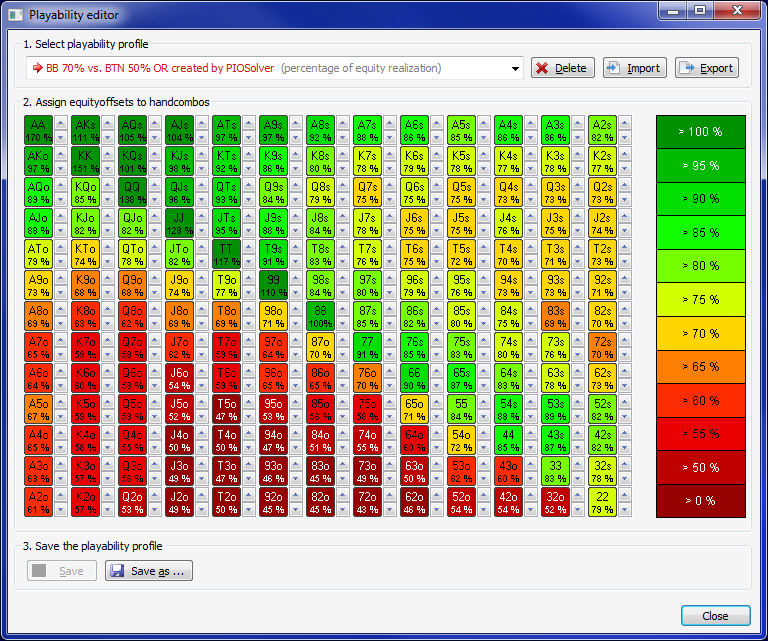Viewport: 768px width, 641px height.
Task: Decrease 54o equity with down arrow
Action: 484,447
